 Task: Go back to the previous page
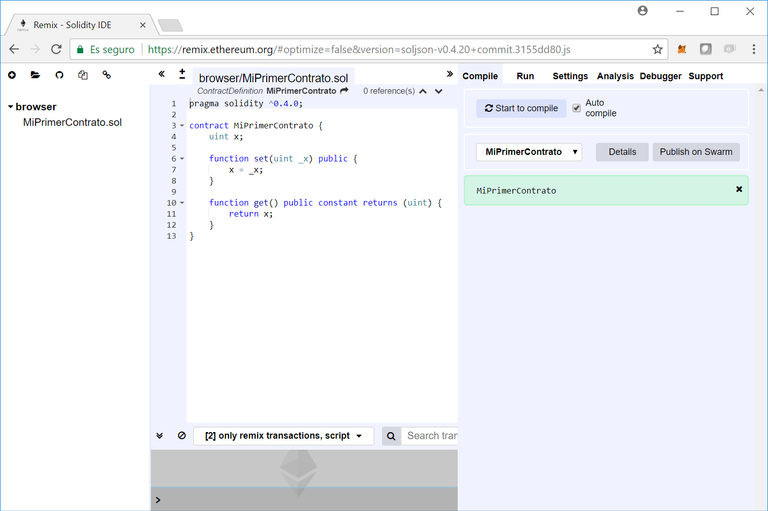[14, 49]
